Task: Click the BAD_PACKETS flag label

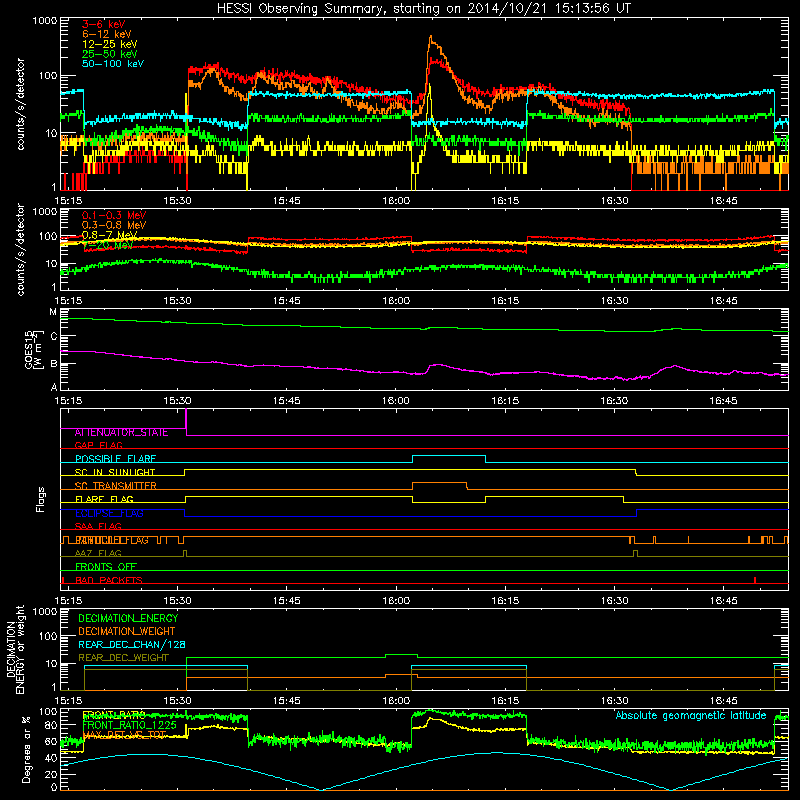Action: pyautogui.click(x=109, y=581)
